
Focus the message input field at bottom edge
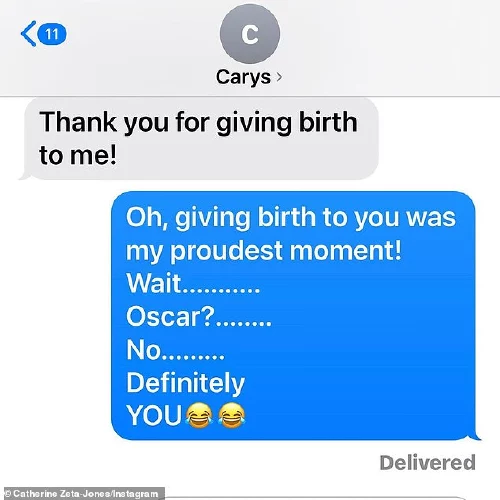315,498
